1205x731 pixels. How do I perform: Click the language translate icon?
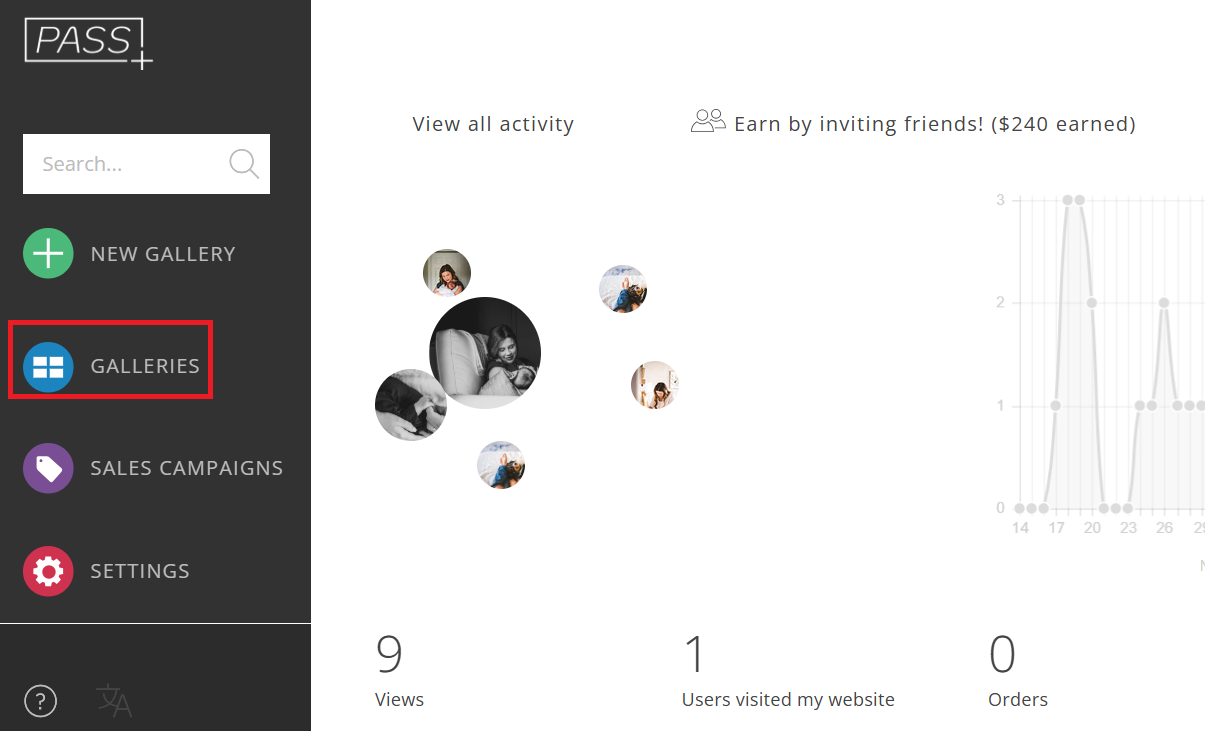[x=113, y=701]
